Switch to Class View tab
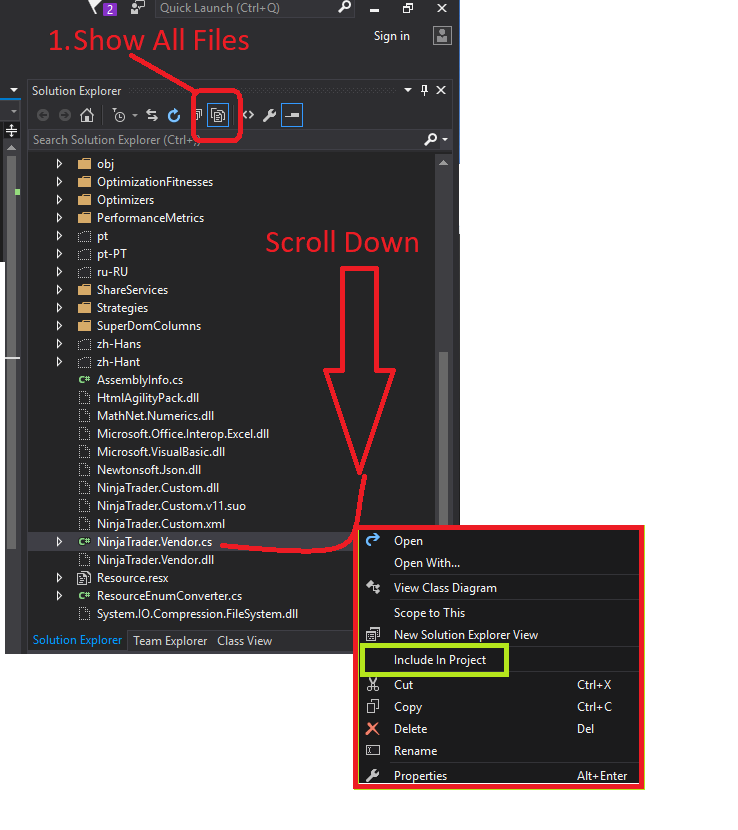This screenshot has width=738, height=830. coord(245,641)
